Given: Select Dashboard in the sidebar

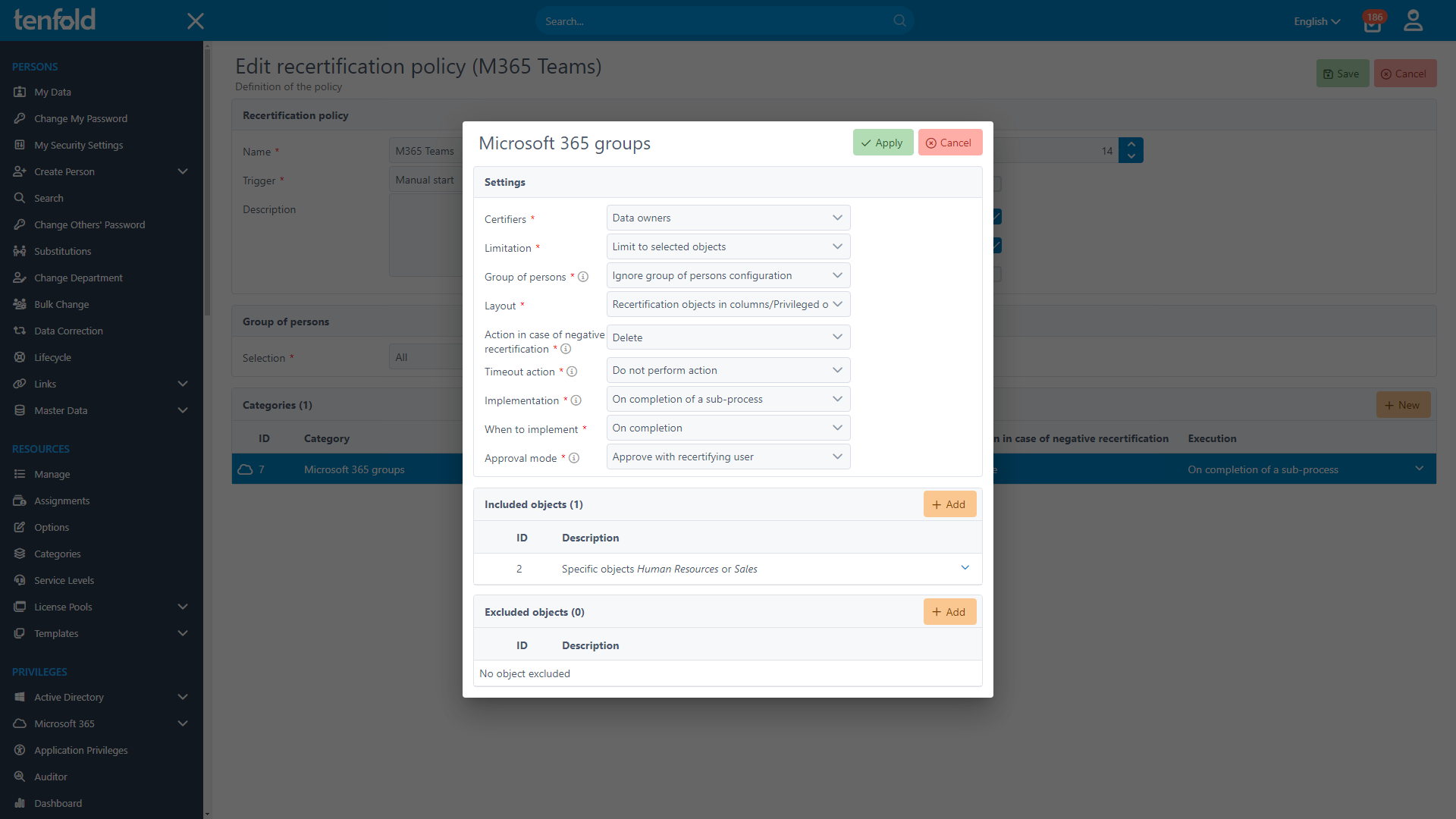Looking at the screenshot, I should (57, 803).
